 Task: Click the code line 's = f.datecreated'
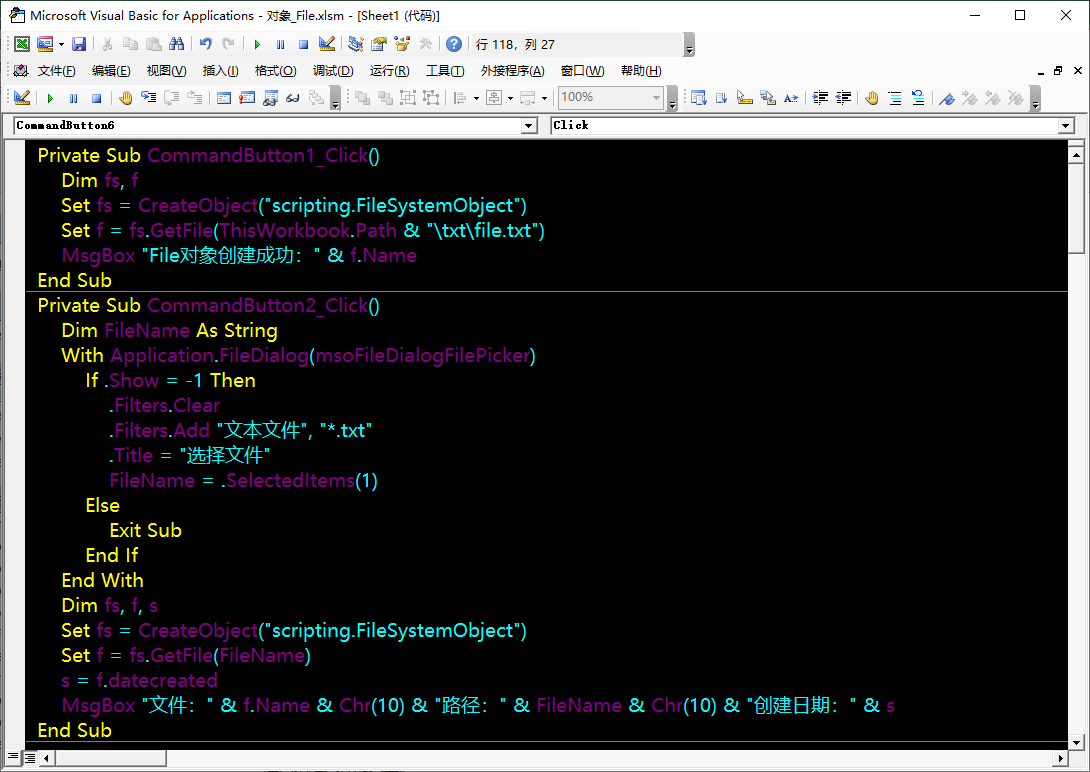139,680
